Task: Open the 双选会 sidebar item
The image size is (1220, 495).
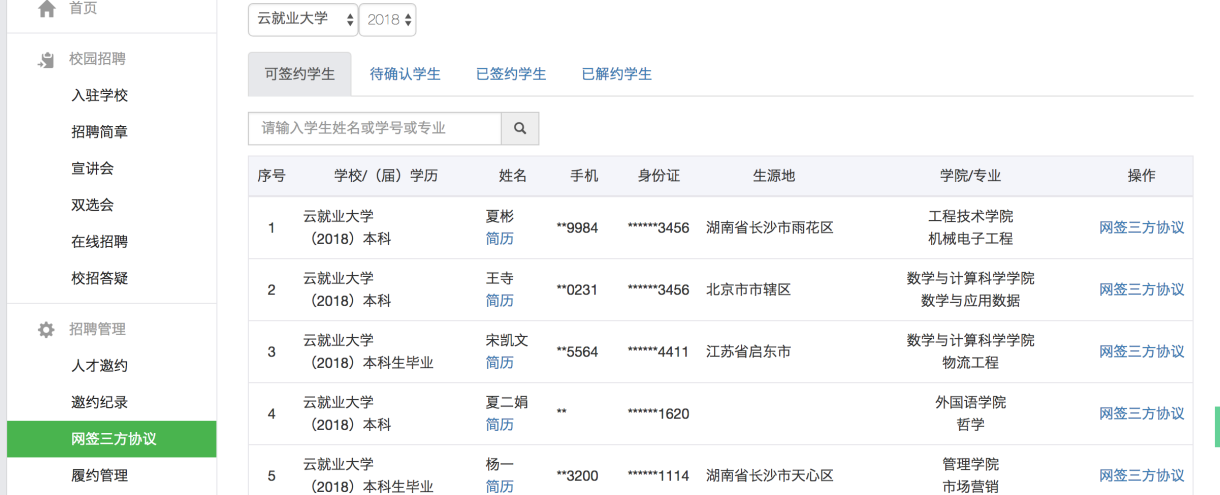Action: tap(92, 205)
